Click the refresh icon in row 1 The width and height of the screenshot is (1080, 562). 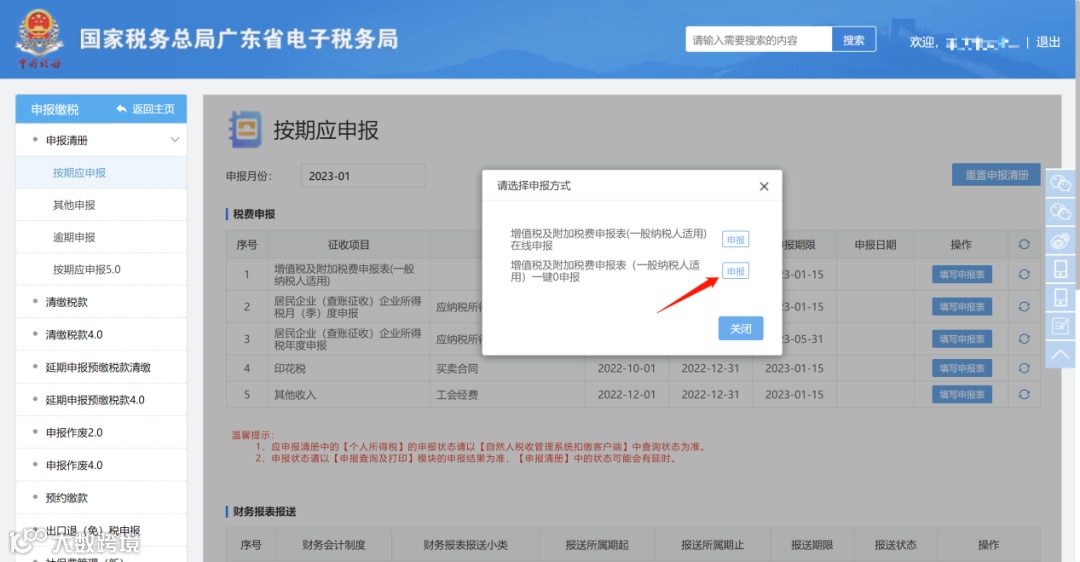(x=1024, y=274)
